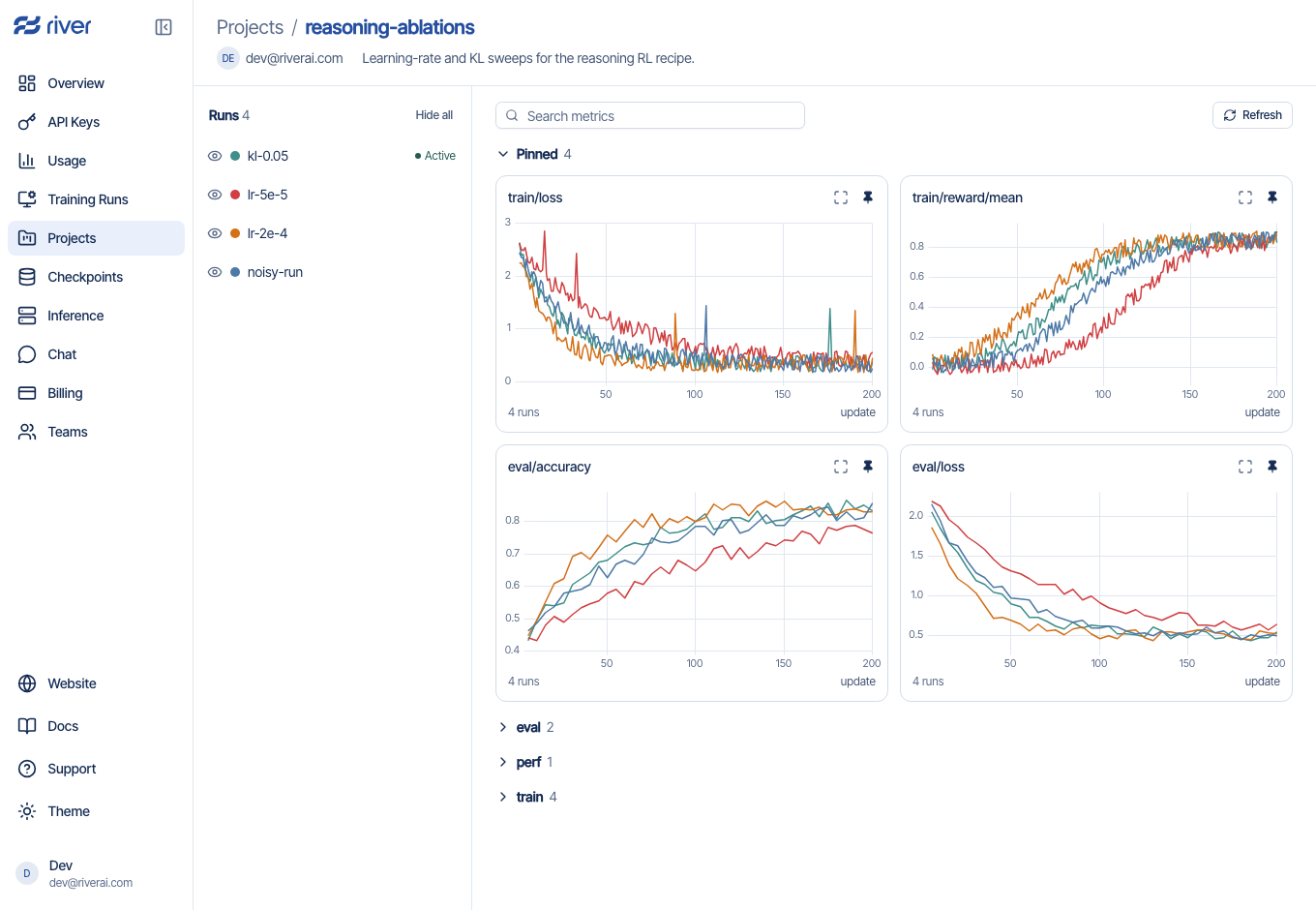Open the Dev account menu
The height and width of the screenshot is (910, 1316).
[96, 873]
